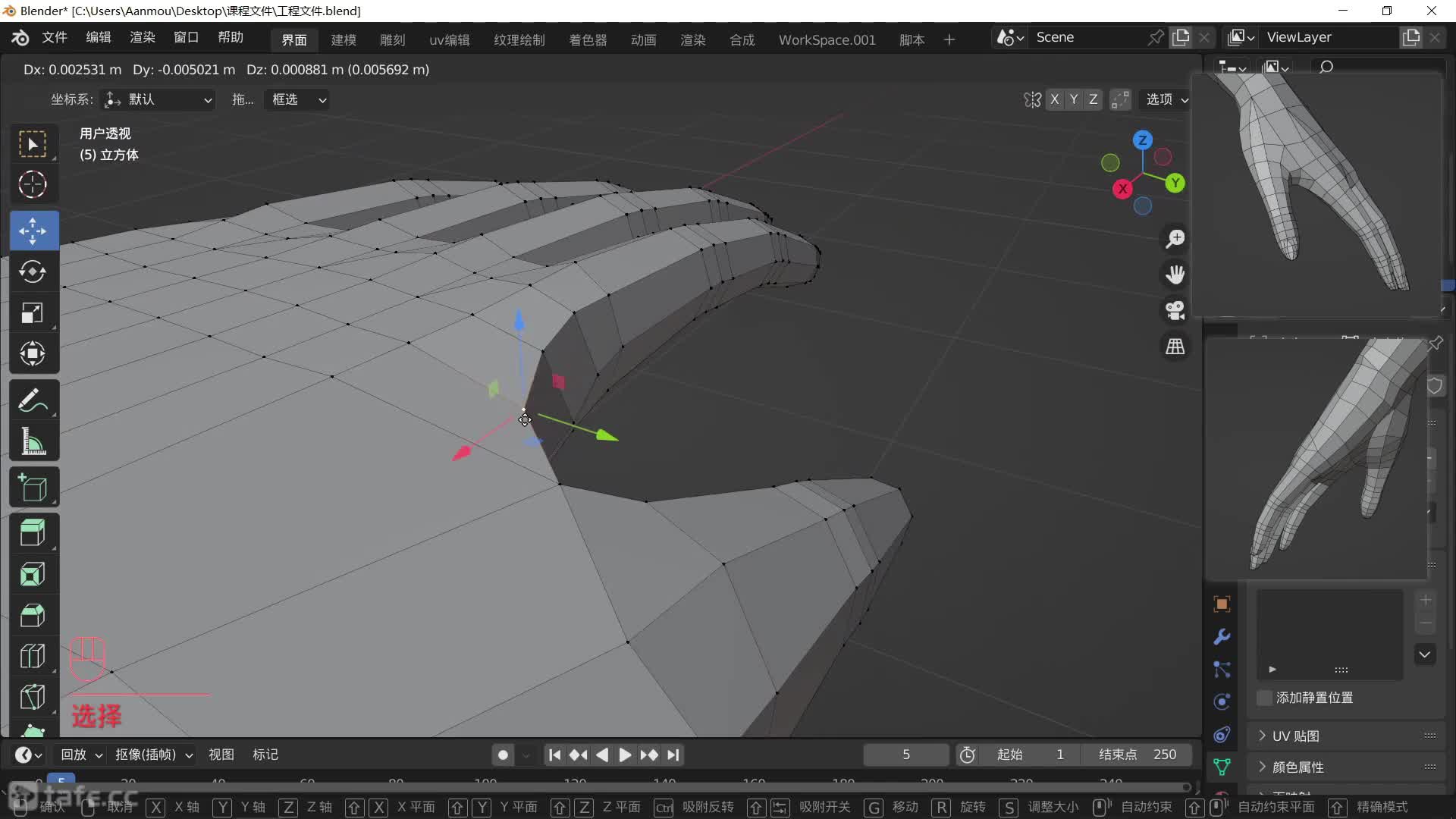Open Modifier properties wrench tab
1456x819 pixels.
(x=1222, y=637)
